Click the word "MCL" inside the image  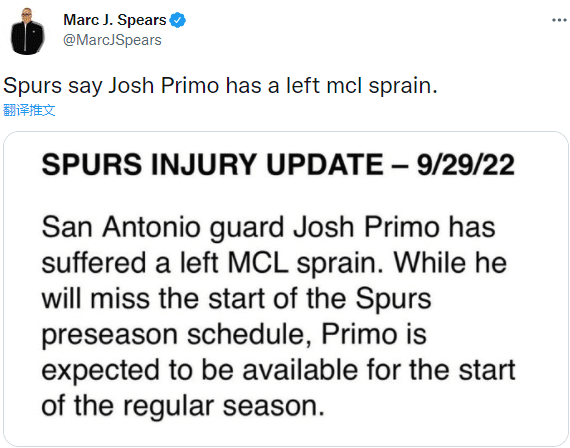(x=258, y=263)
